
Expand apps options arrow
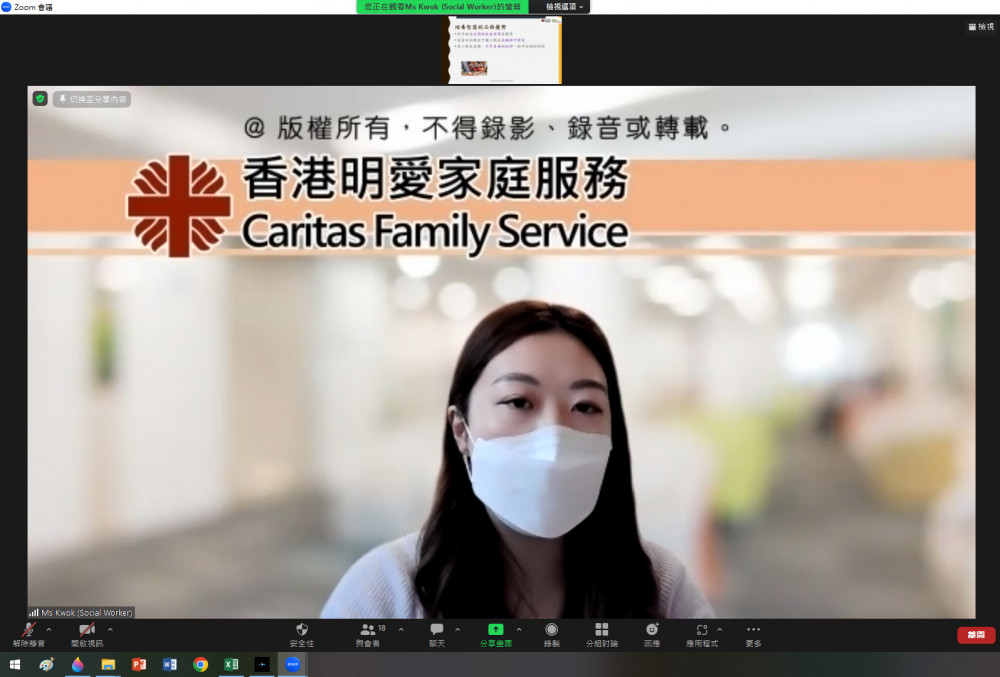(x=720, y=629)
